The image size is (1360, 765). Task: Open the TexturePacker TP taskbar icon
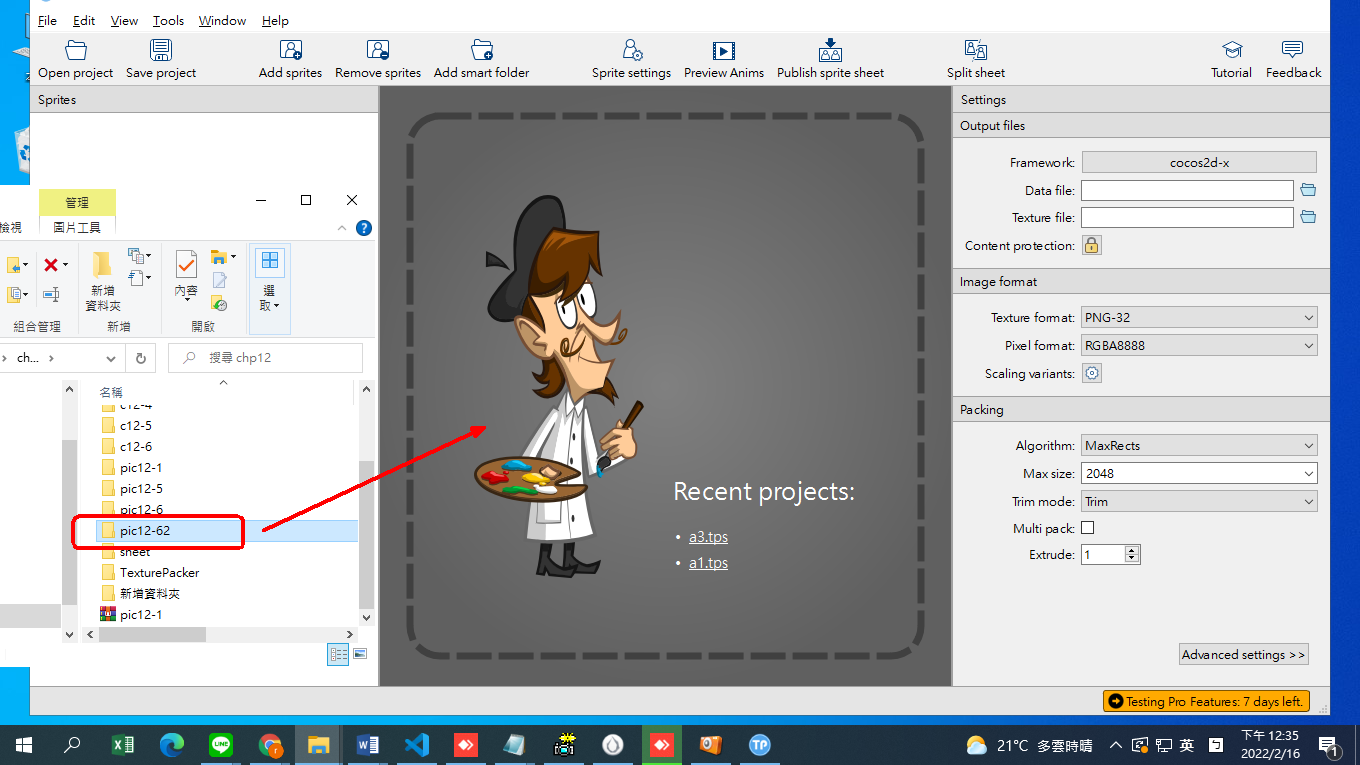tap(760, 745)
